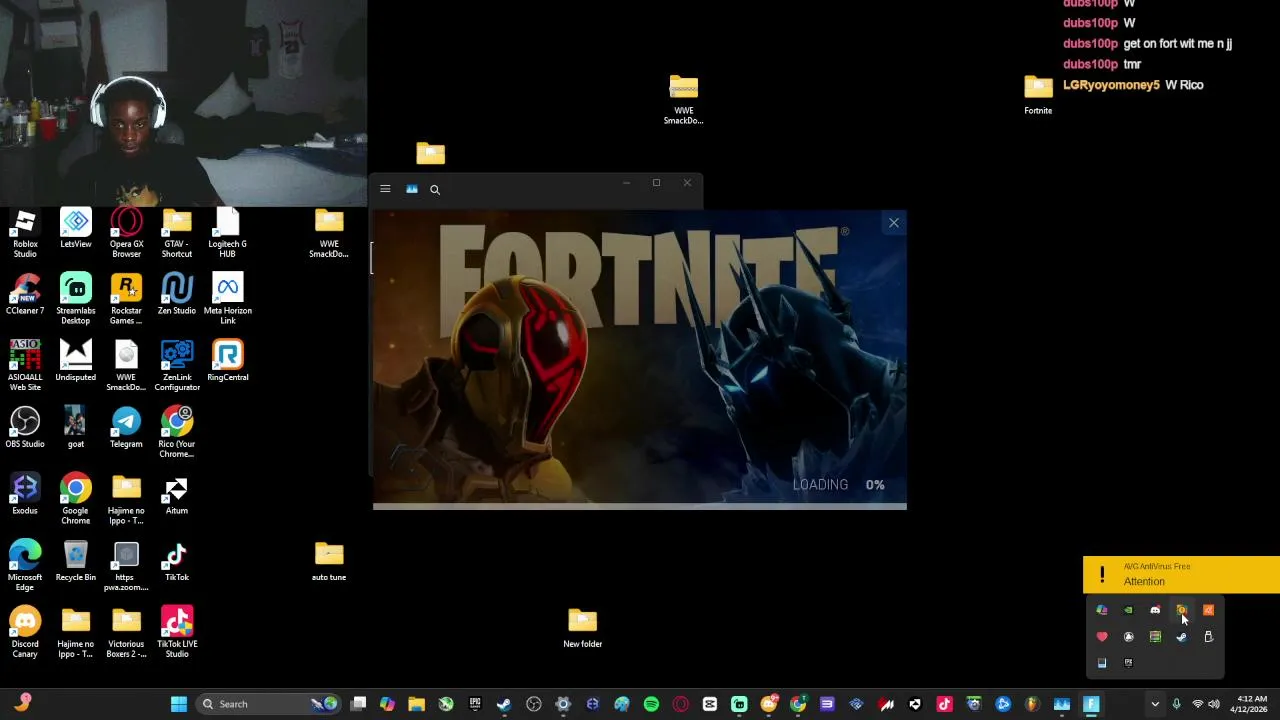Open TikTok from the taskbar
1280x720 pixels.
pyautogui.click(x=944, y=704)
